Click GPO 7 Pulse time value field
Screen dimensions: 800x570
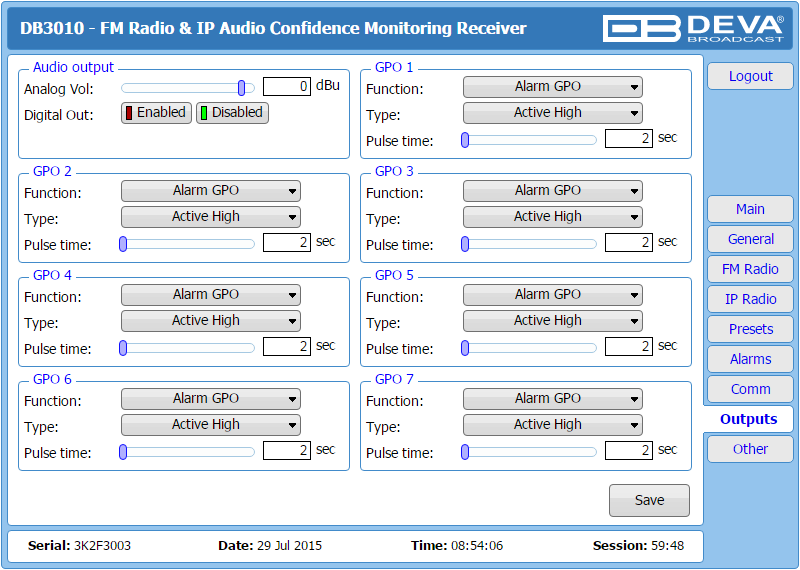629,451
